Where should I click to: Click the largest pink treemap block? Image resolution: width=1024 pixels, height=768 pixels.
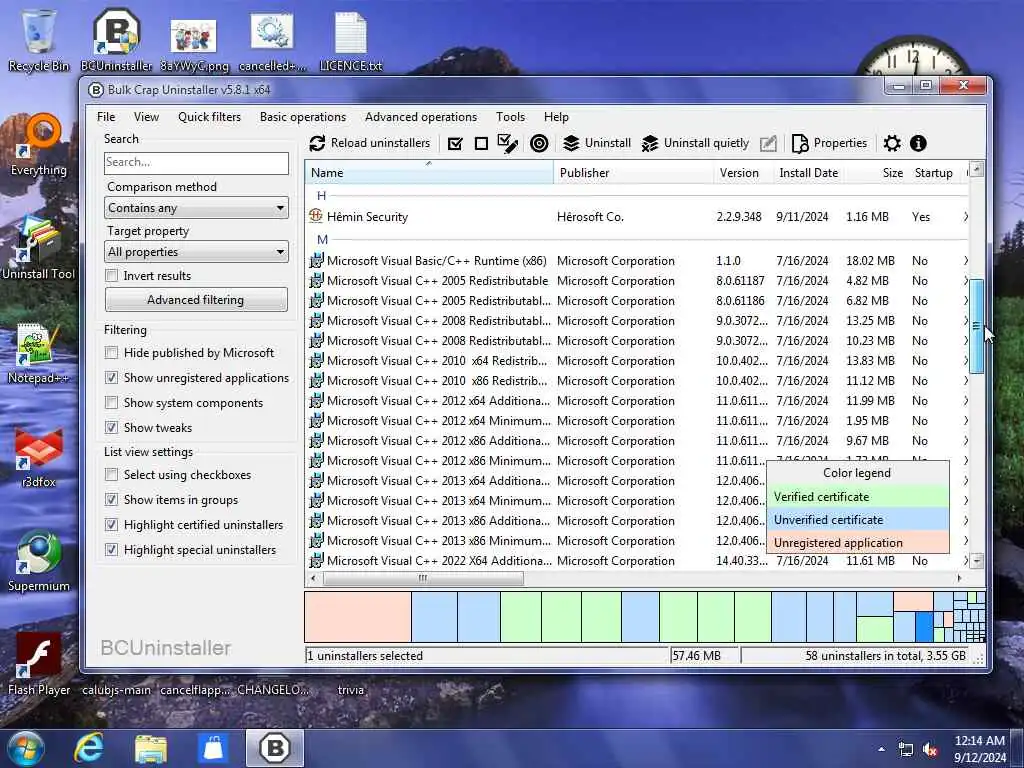[358, 616]
